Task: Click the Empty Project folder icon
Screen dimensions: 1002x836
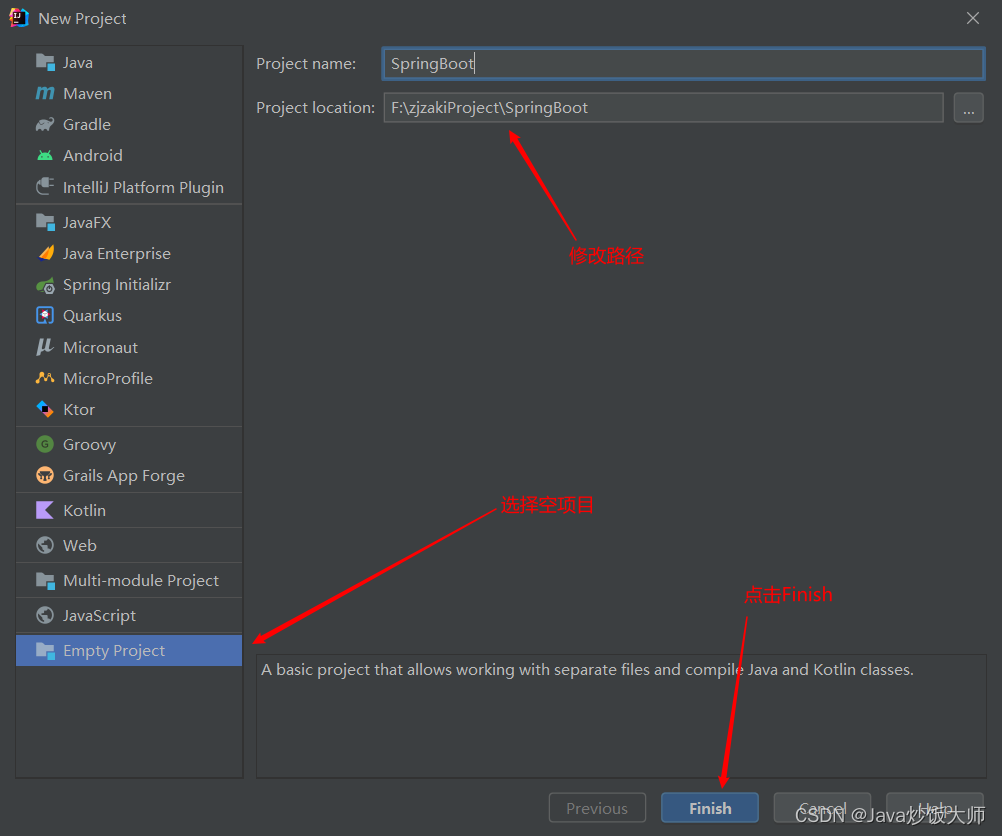Action: click(x=45, y=651)
